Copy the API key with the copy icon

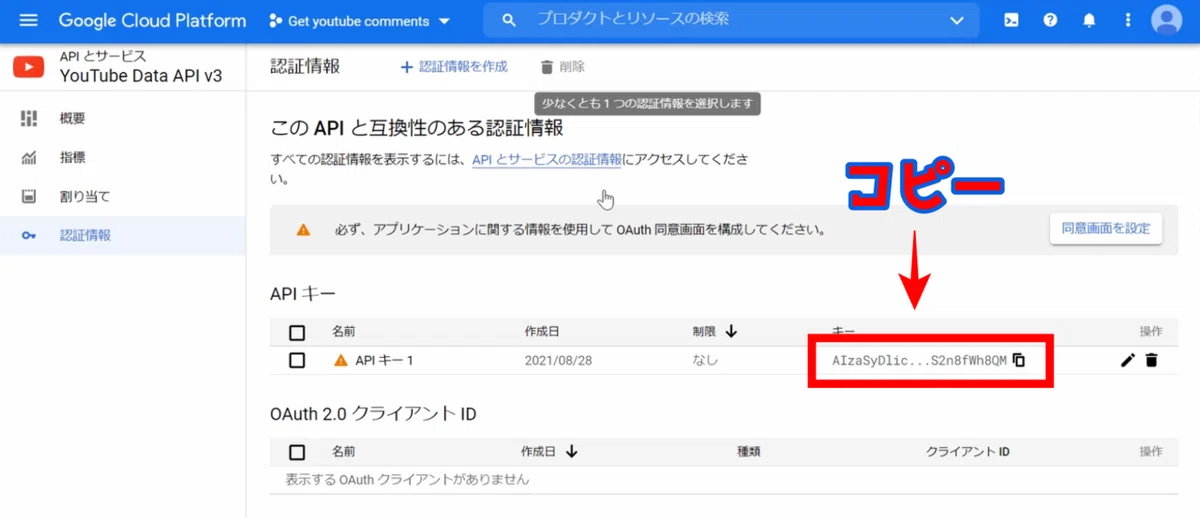1019,360
